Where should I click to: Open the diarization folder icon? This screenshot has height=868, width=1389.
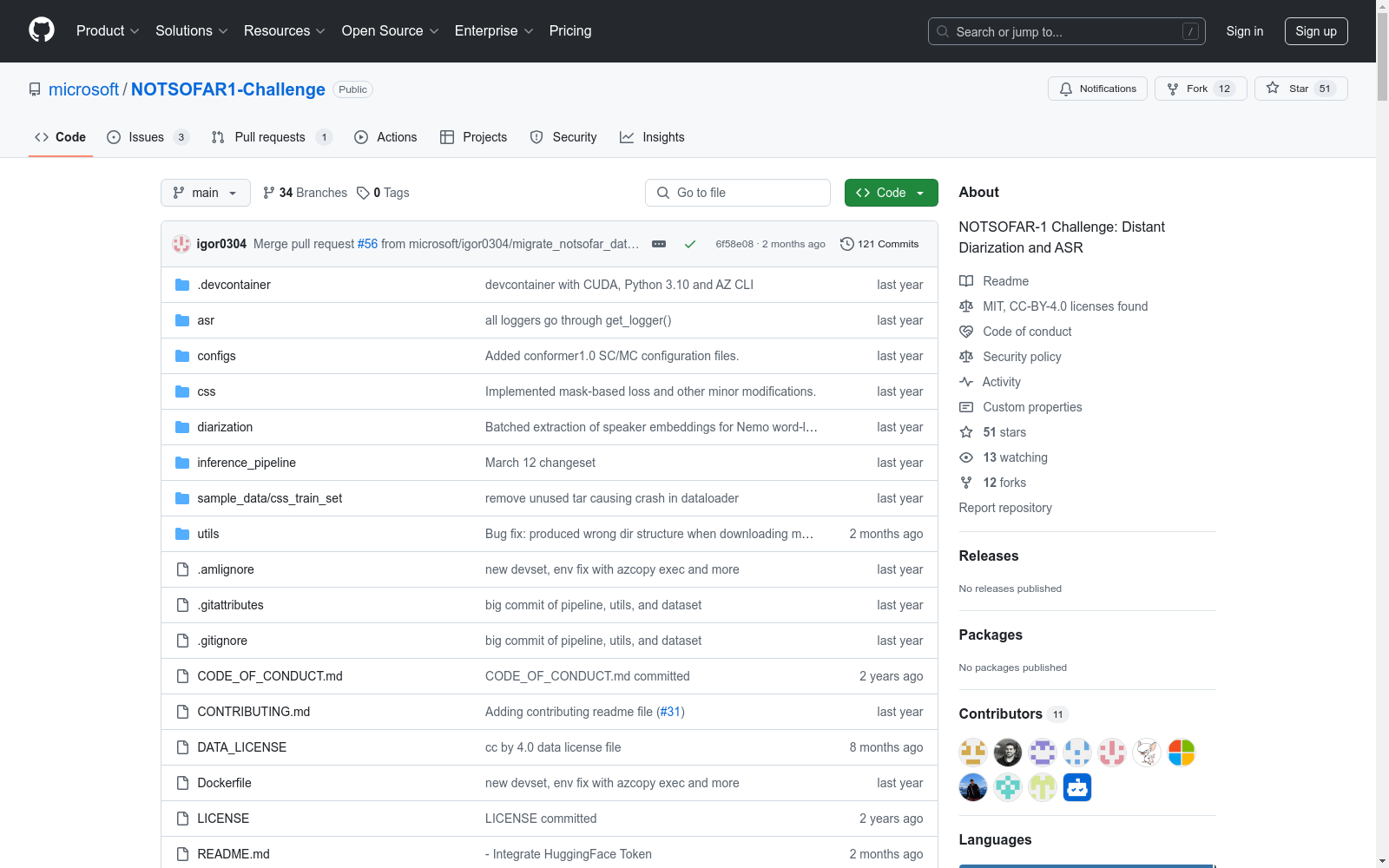coord(182,427)
